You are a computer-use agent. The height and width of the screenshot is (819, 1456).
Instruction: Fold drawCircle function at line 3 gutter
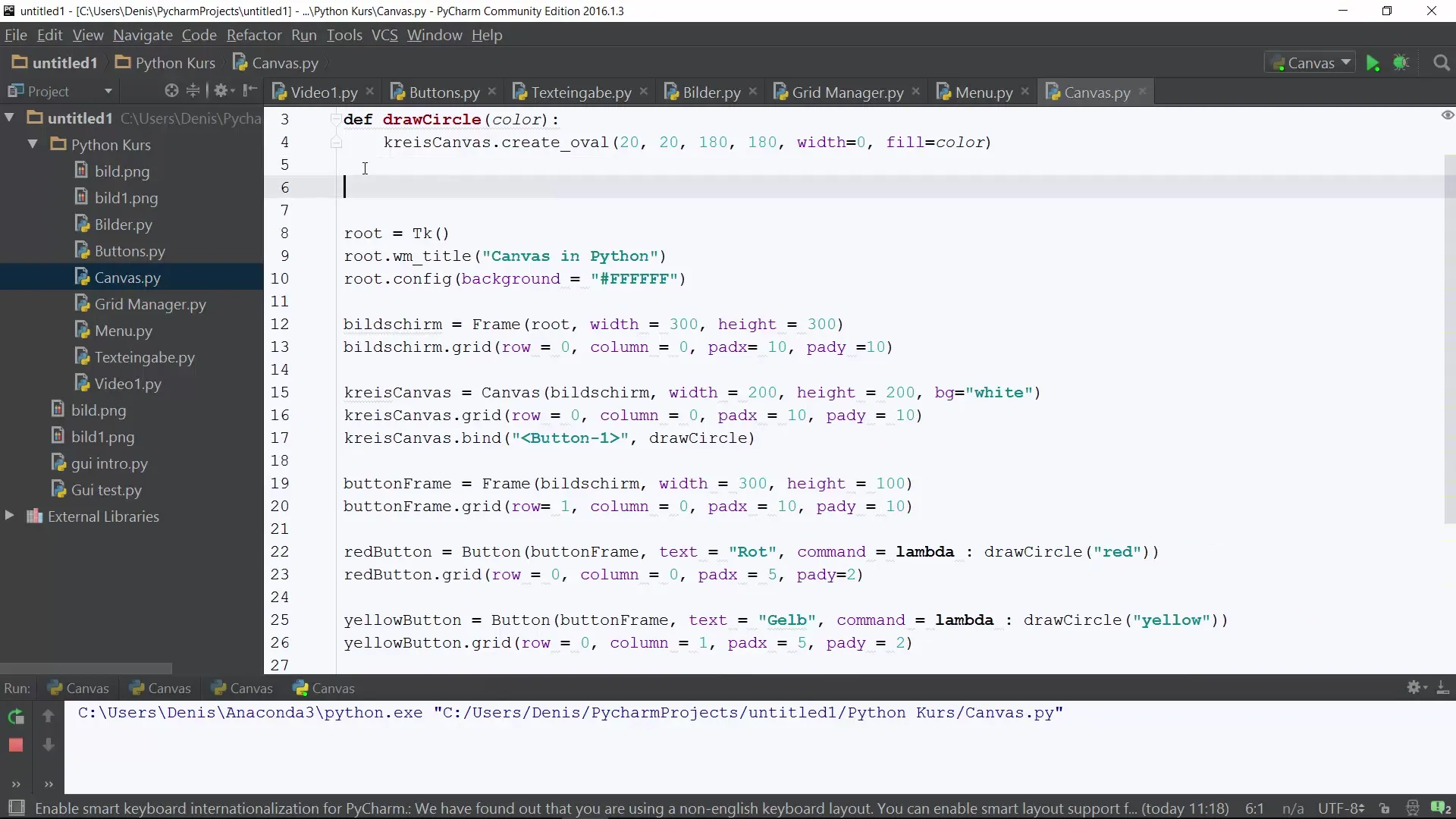point(336,119)
